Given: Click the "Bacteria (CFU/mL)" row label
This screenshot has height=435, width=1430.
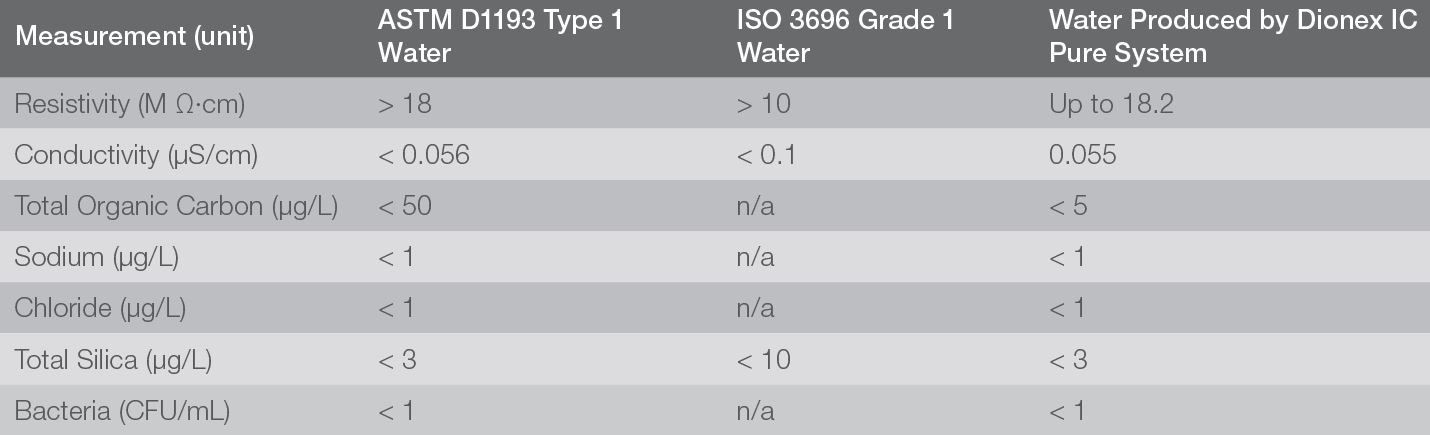Looking at the screenshot, I should point(122,410).
